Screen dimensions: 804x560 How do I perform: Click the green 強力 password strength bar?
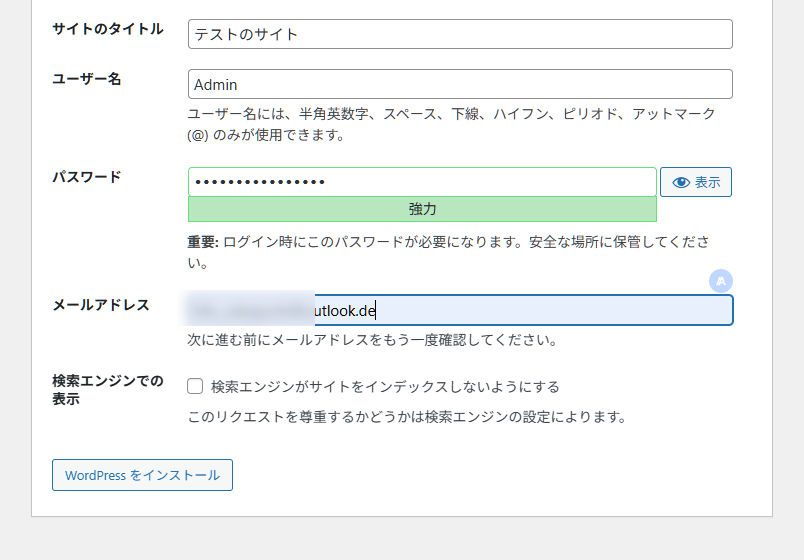coord(422,209)
